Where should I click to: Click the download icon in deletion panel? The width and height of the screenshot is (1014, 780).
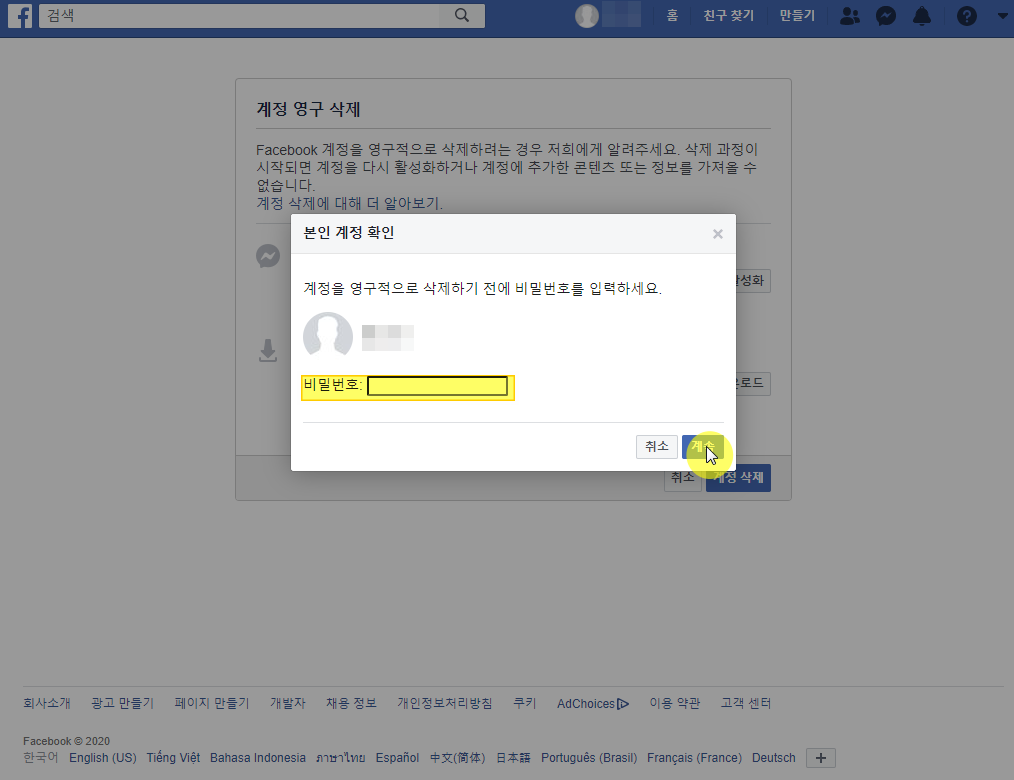tap(268, 351)
